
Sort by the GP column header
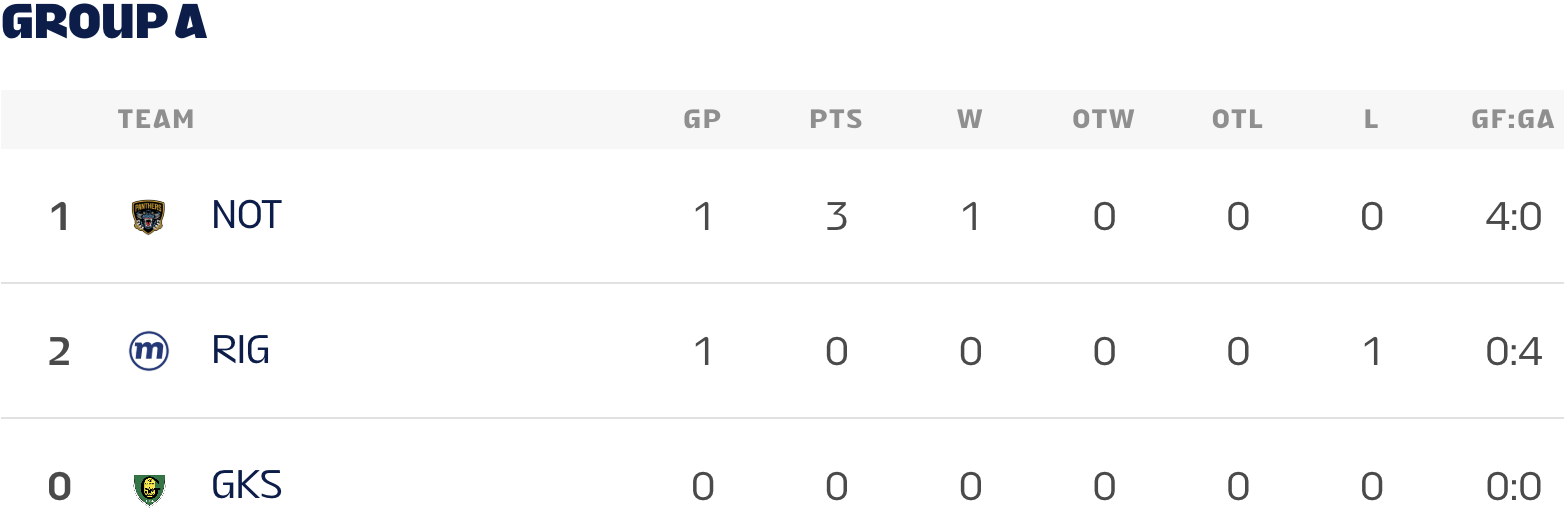702,120
